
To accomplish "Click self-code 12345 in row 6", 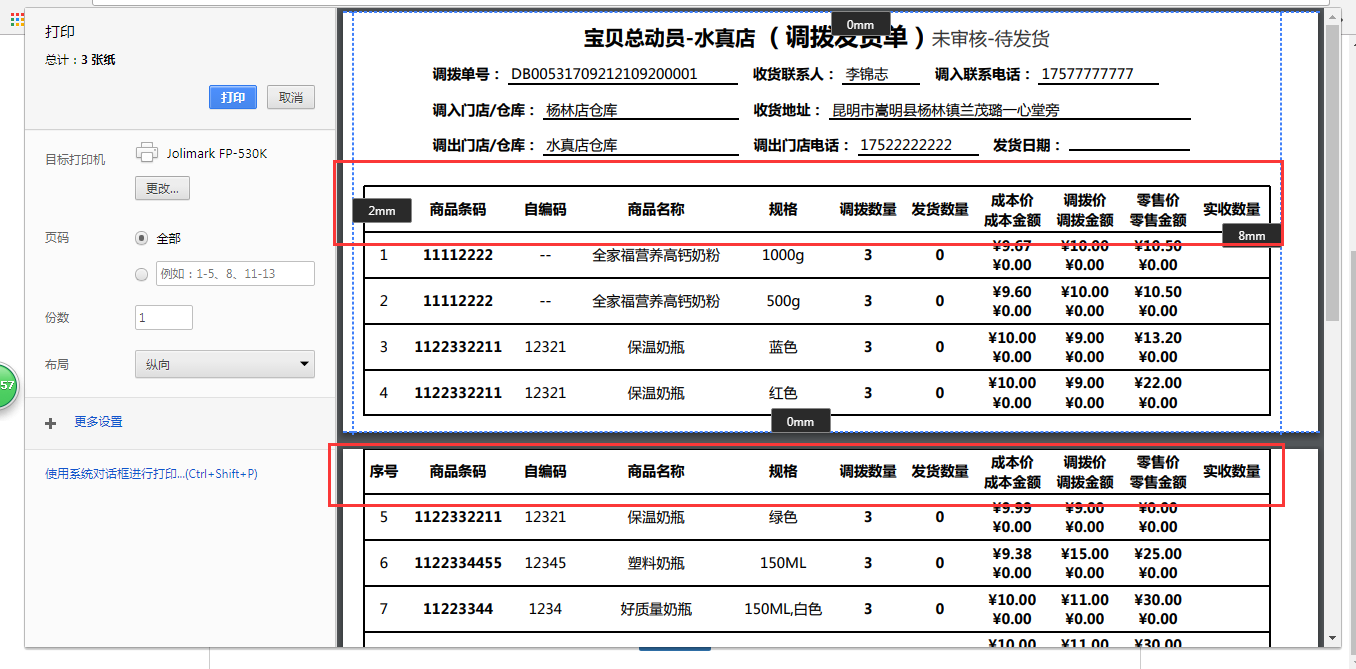I will [x=545, y=563].
